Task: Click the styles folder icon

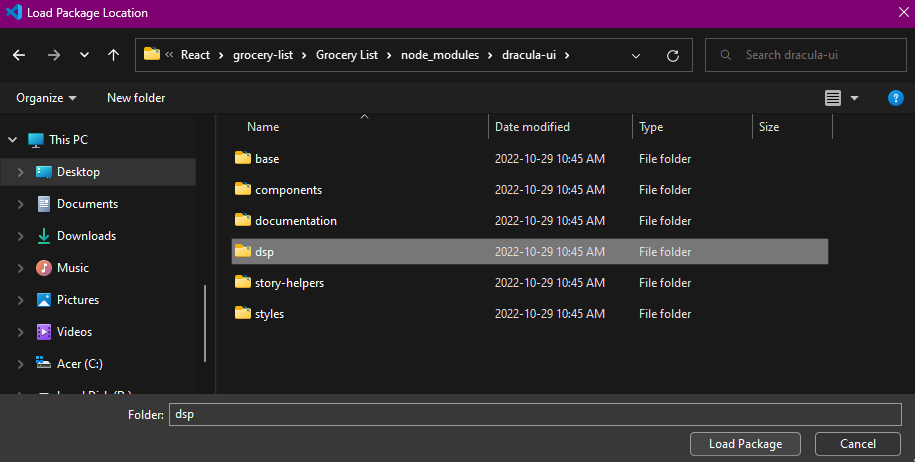Action: click(x=243, y=312)
